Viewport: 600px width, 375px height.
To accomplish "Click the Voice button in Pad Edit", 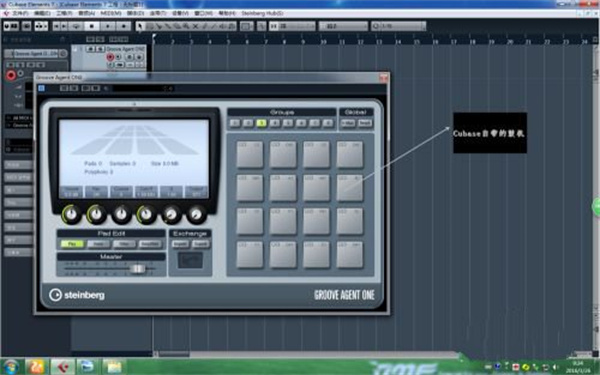I will pyautogui.click(x=98, y=244).
